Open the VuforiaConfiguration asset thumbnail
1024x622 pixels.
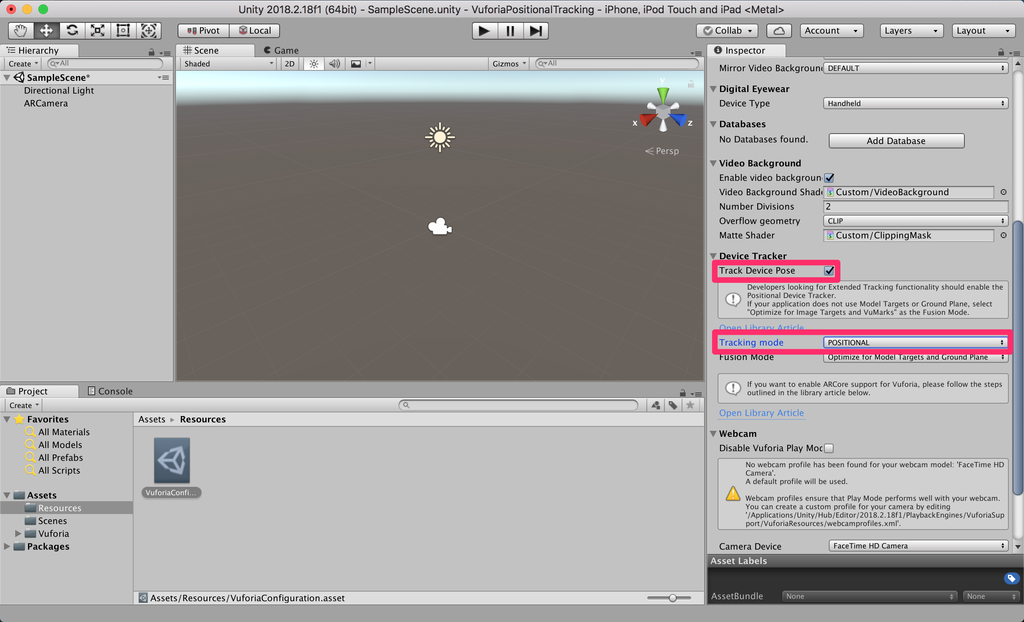(172, 461)
